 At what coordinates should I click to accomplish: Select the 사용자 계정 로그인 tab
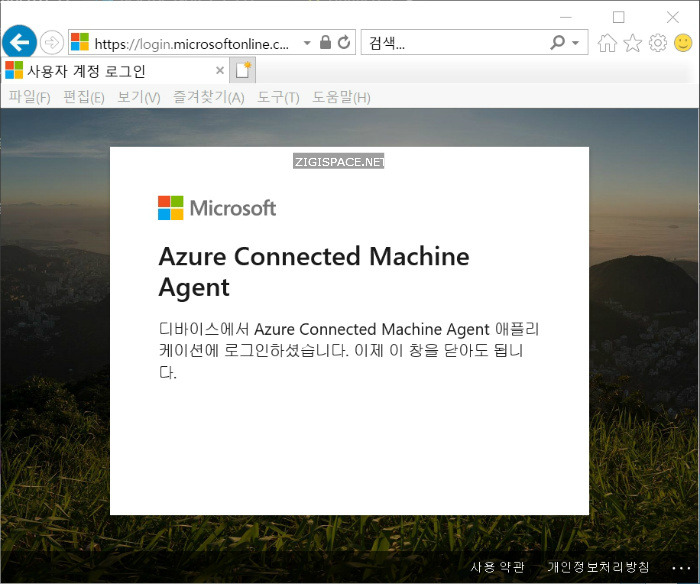point(115,71)
